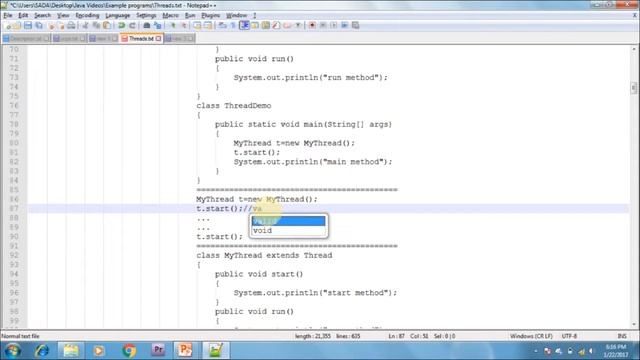This screenshot has height=360, width=640.
Task: Choose the highlighted autocomplete suggestion above void
Action: coord(288,221)
